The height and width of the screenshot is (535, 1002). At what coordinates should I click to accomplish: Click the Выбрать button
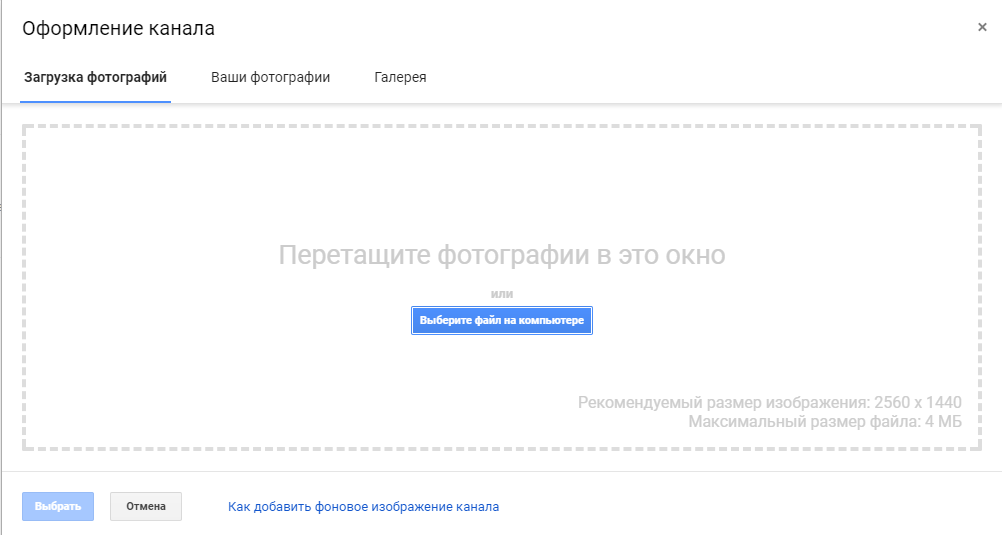click(x=58, y=506)
